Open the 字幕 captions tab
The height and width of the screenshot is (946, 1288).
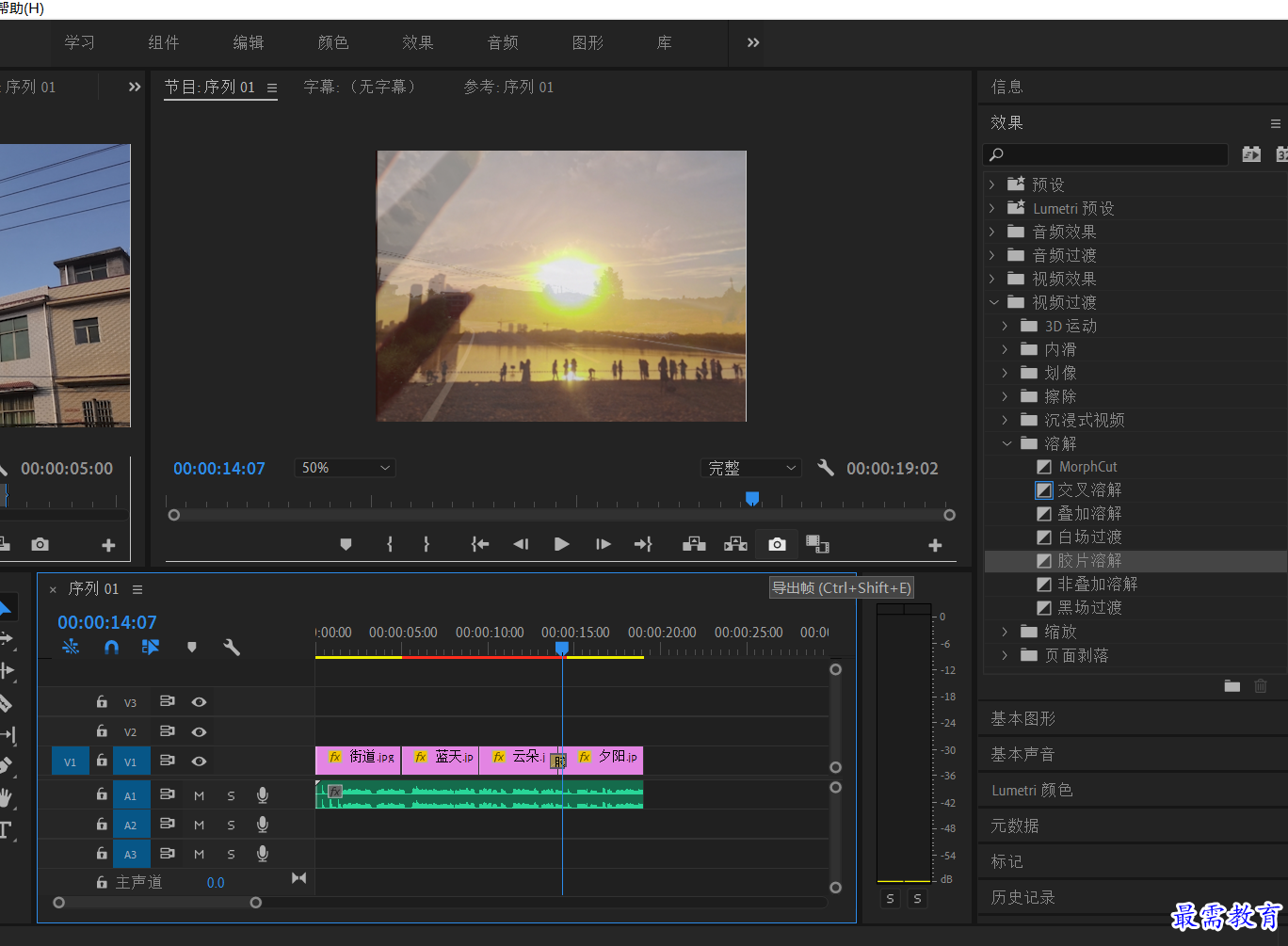coord(360,87)
